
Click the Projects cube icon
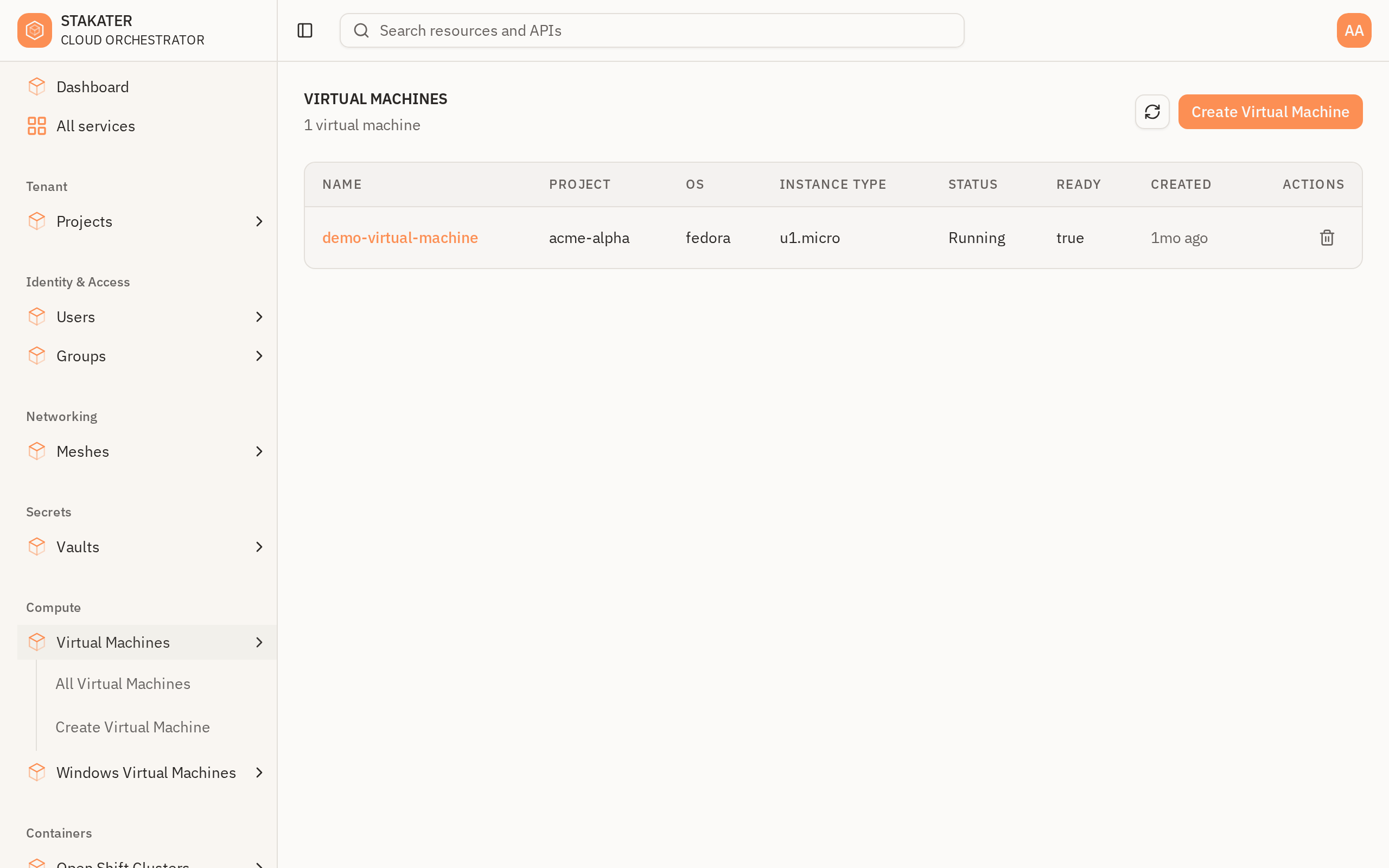(37, 221)
